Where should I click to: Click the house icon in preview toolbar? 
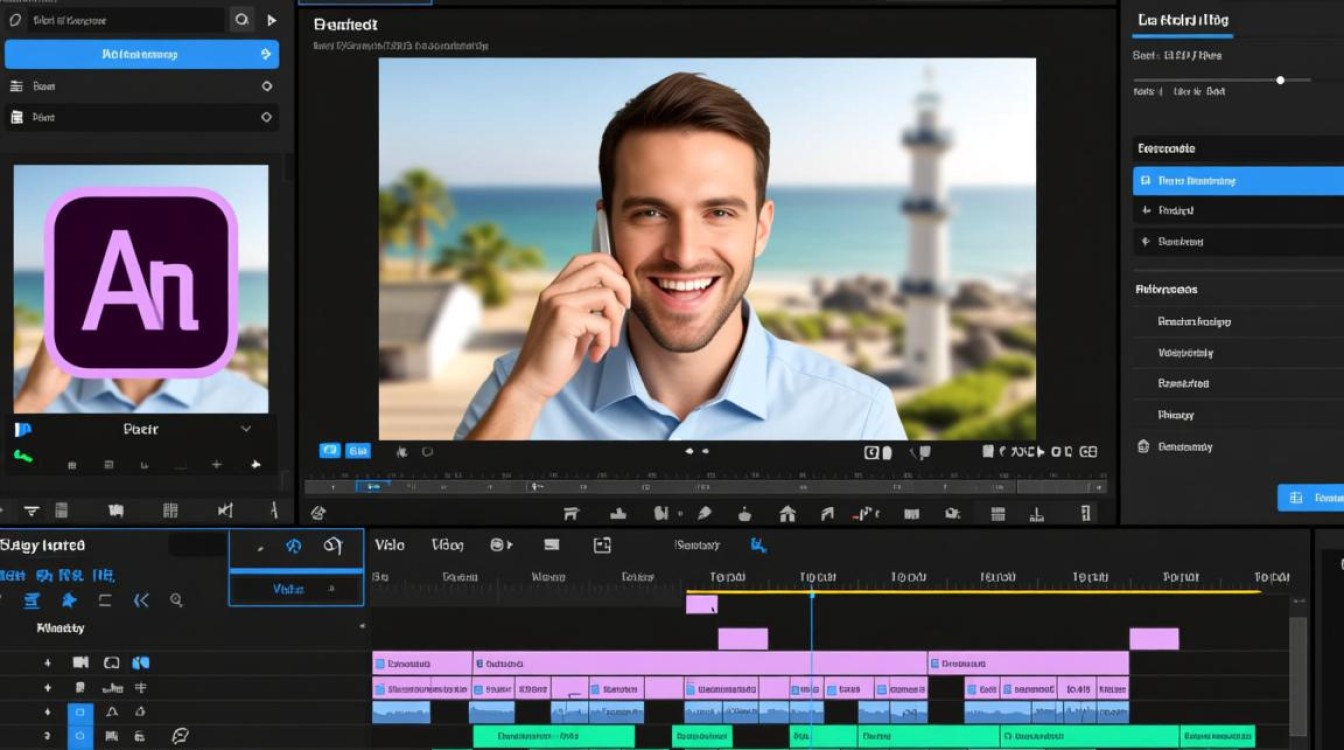coord(787,513)
